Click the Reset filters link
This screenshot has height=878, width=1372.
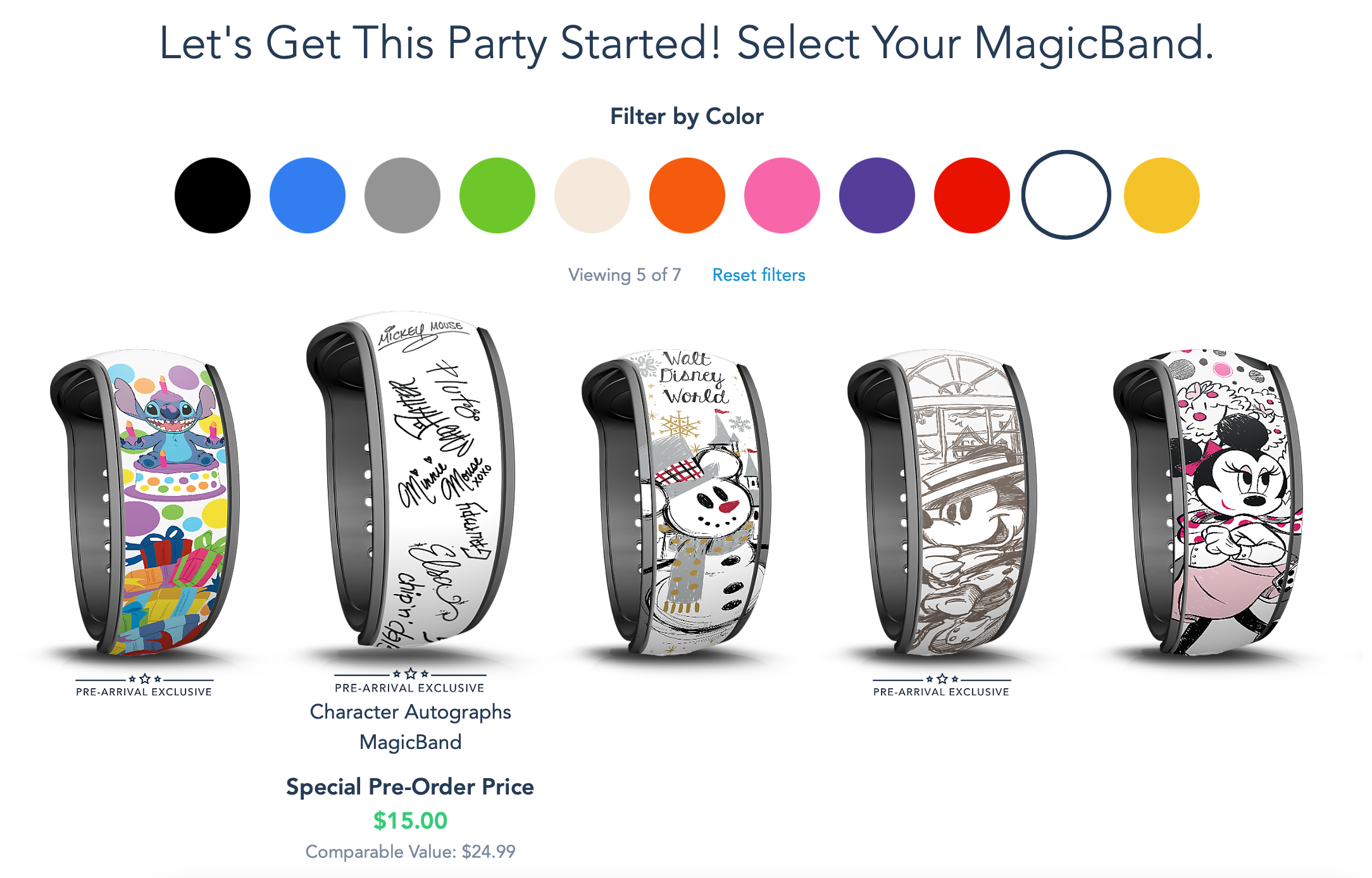tap(759, 275)
